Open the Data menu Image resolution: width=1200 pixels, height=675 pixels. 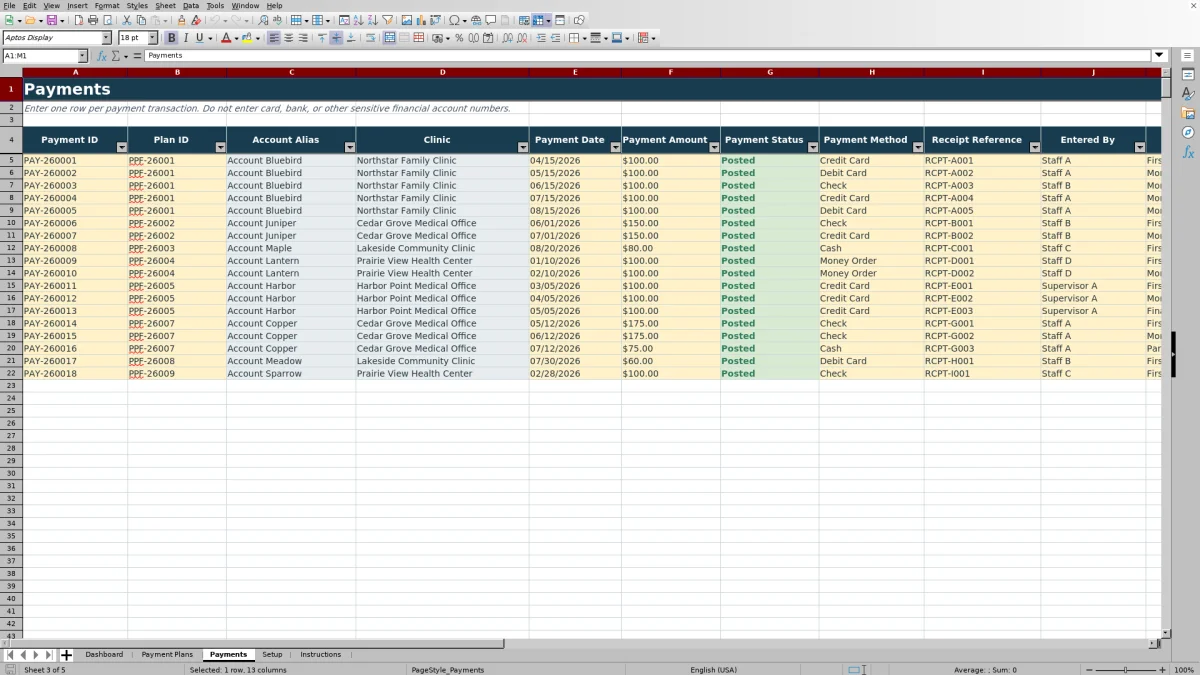tap(191, 6)
